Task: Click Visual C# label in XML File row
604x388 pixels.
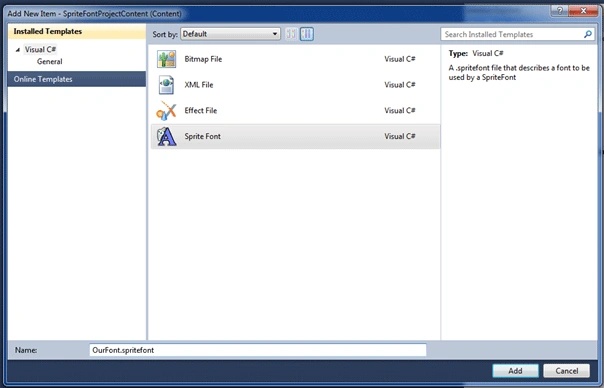Action: tap(400, 85)
